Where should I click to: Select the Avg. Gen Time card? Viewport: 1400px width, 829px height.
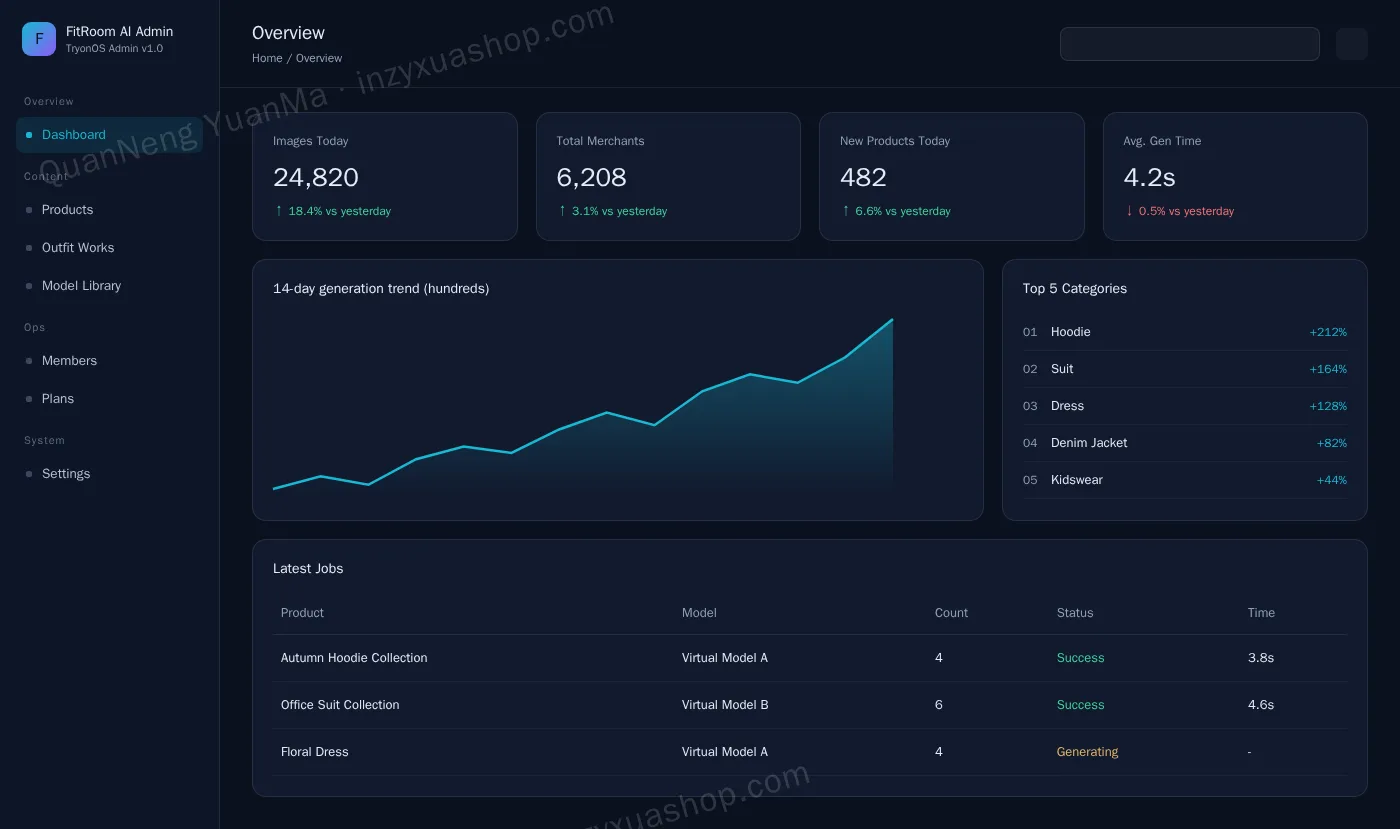click(x=1235, y=176)
